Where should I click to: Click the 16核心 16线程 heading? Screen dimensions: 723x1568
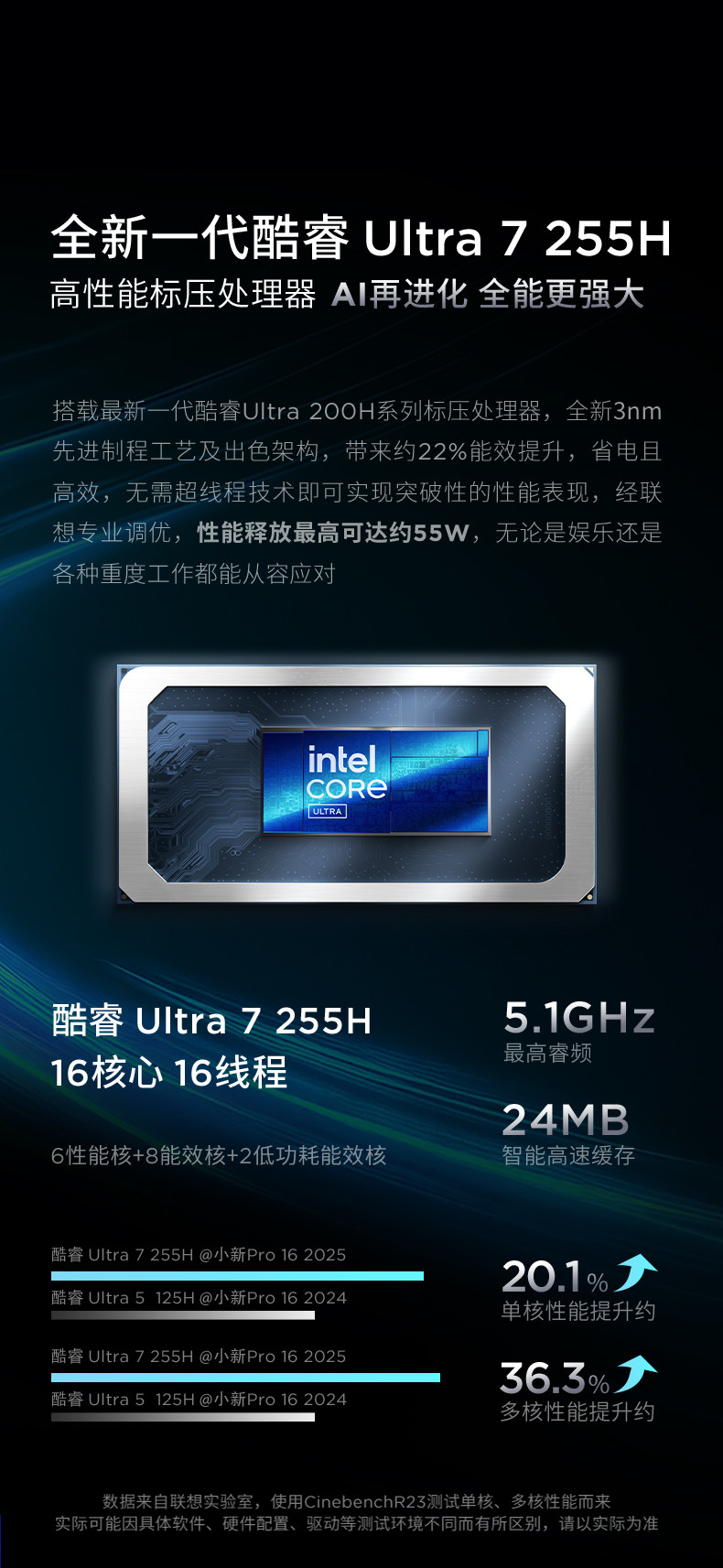169,1073
